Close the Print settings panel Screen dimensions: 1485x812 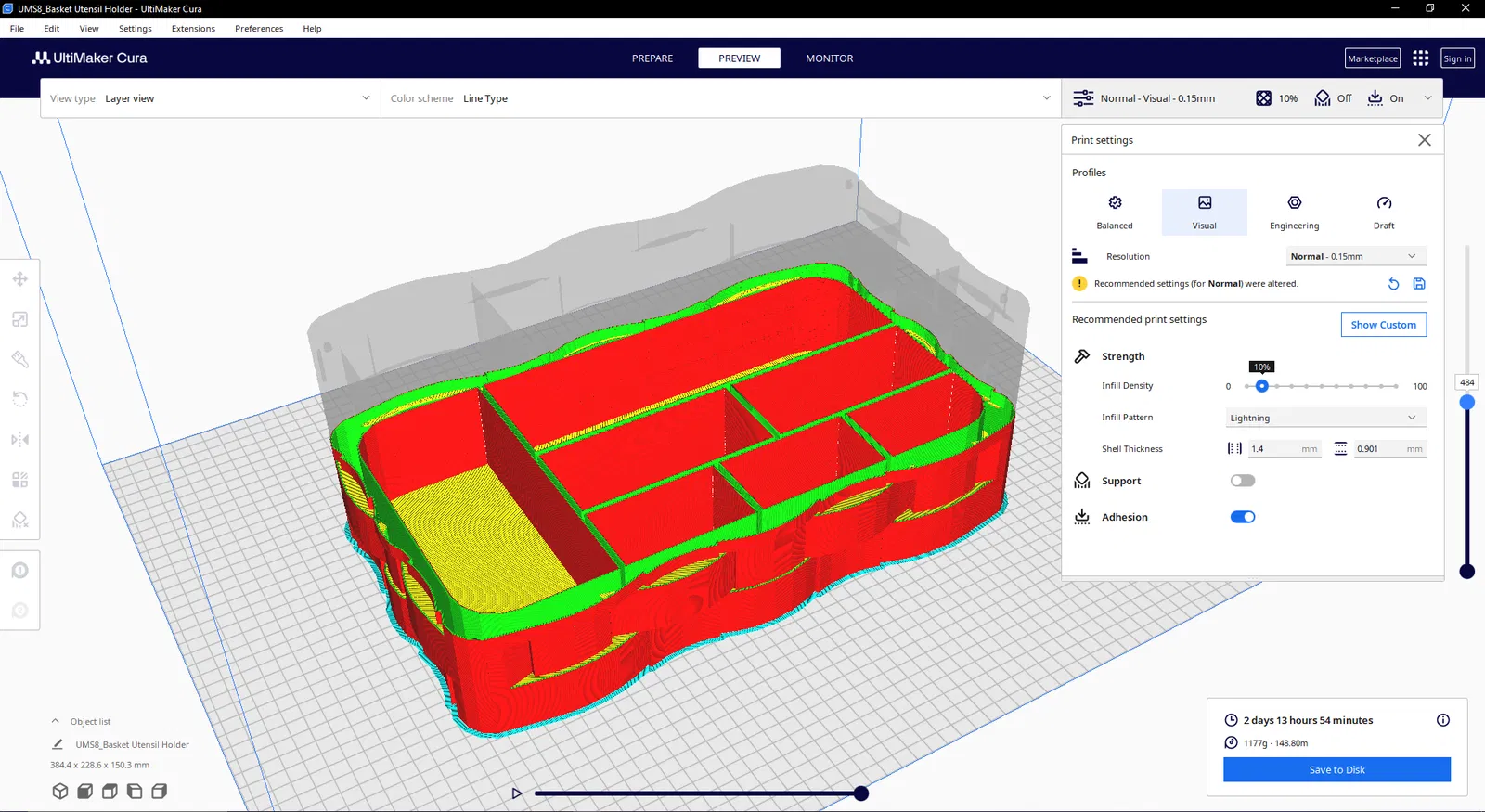point(1425,140)
